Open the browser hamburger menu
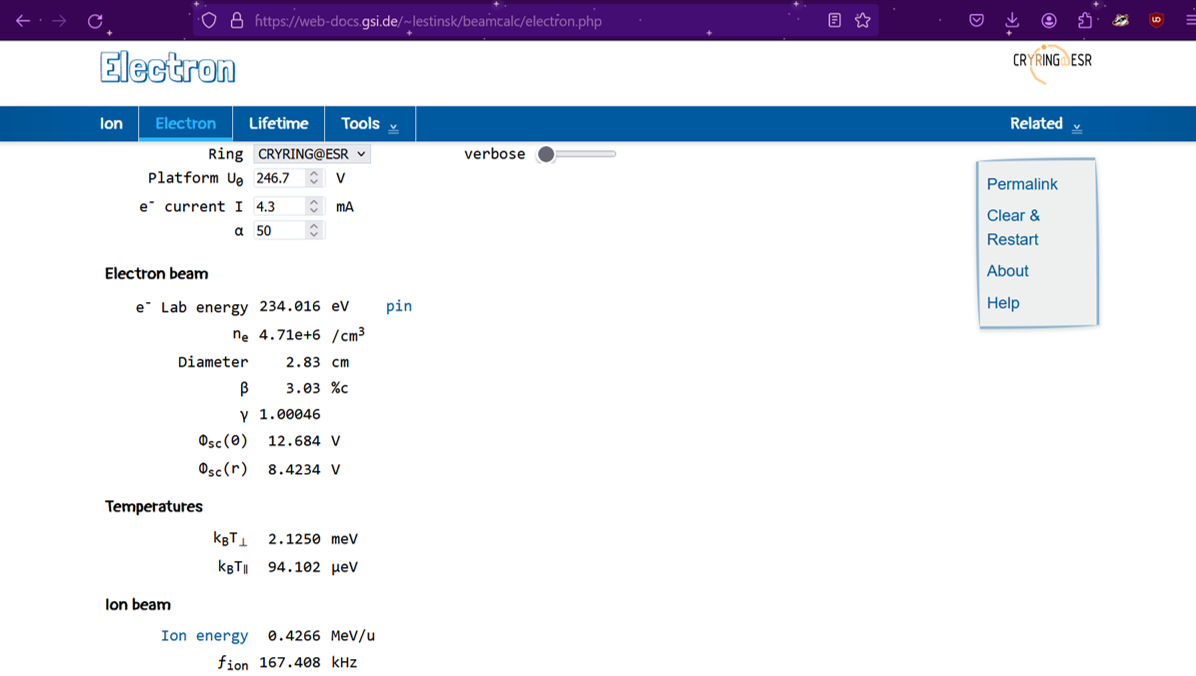Image resolution: width=1196 pixels, height=676 pixels. [1190, 21]
